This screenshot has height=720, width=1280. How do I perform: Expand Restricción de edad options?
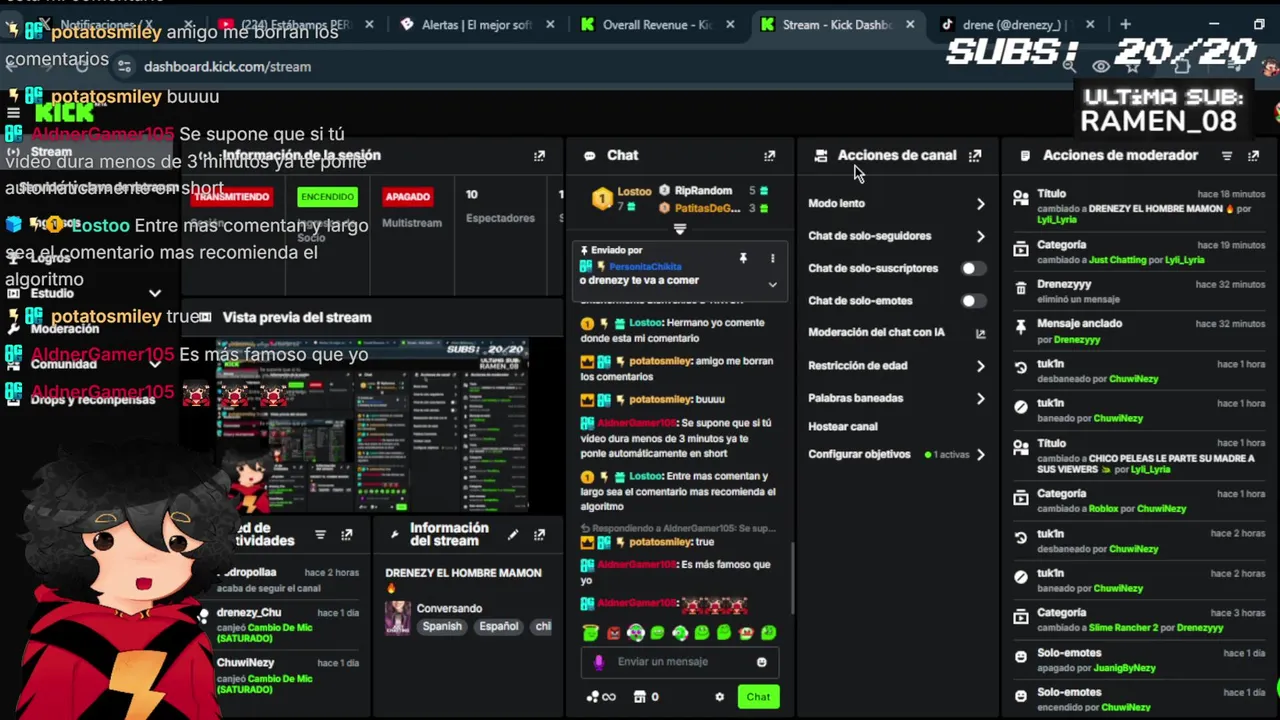click(980, 366)
